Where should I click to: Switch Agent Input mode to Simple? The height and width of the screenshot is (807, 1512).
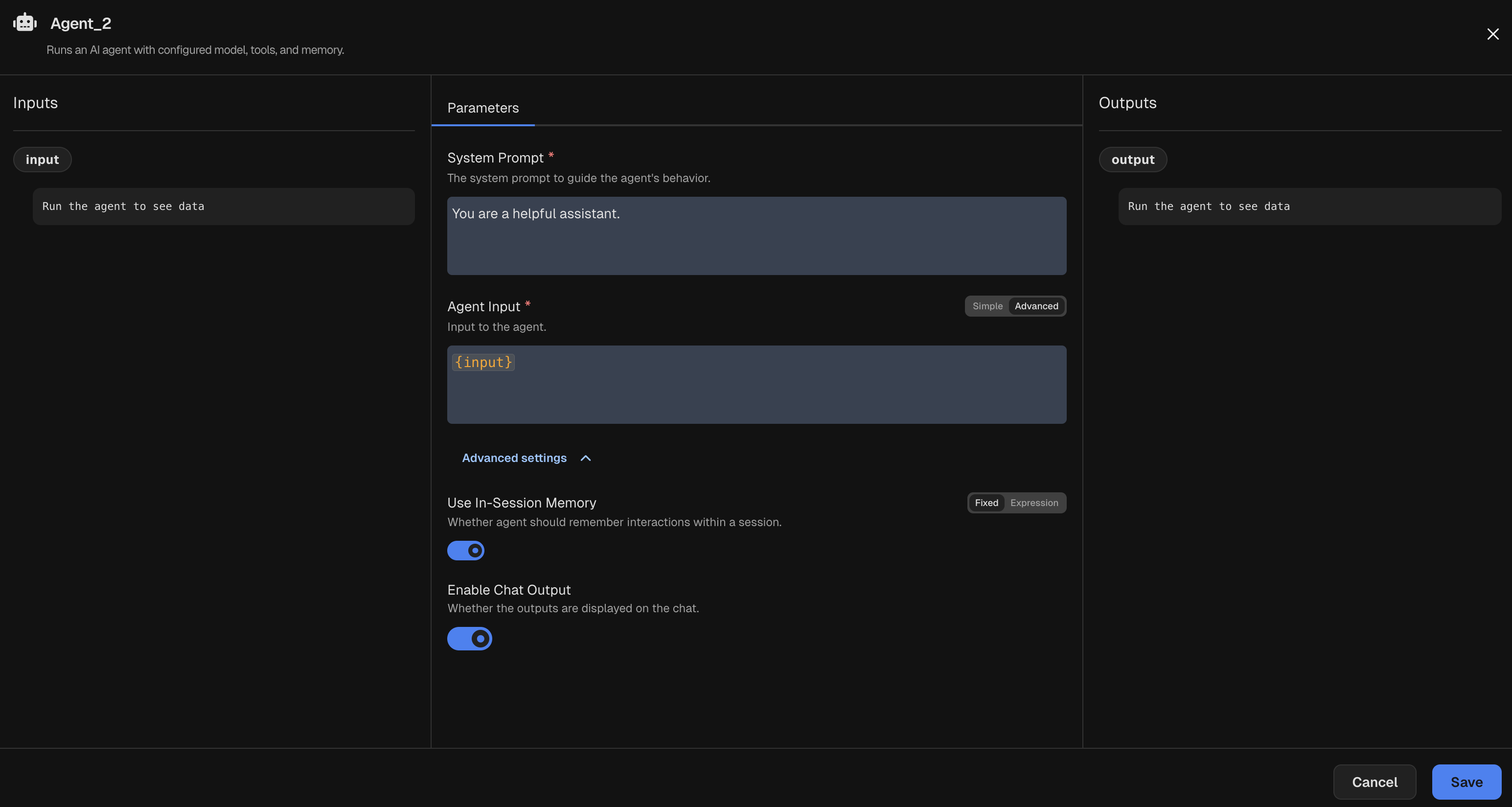tap(986, 306)
